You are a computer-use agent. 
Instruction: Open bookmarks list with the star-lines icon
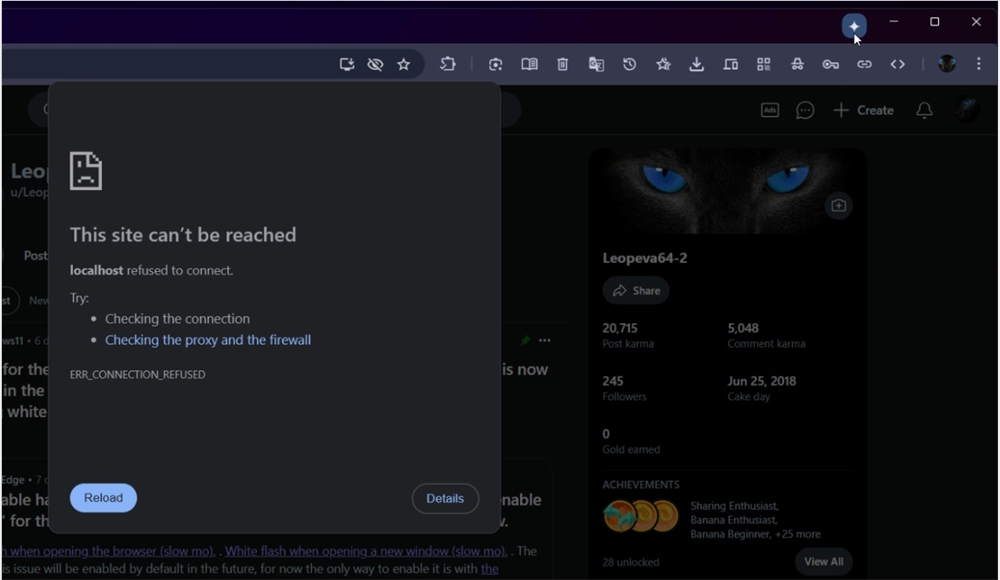pos(663,64)
